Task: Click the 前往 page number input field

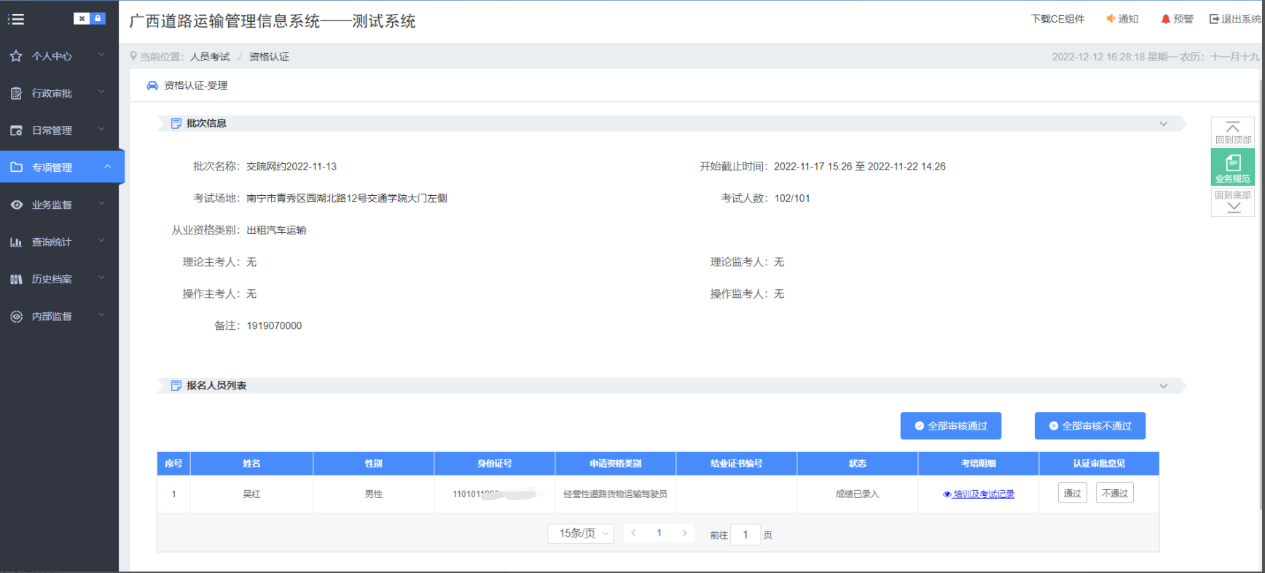Action: pos(745,535)
